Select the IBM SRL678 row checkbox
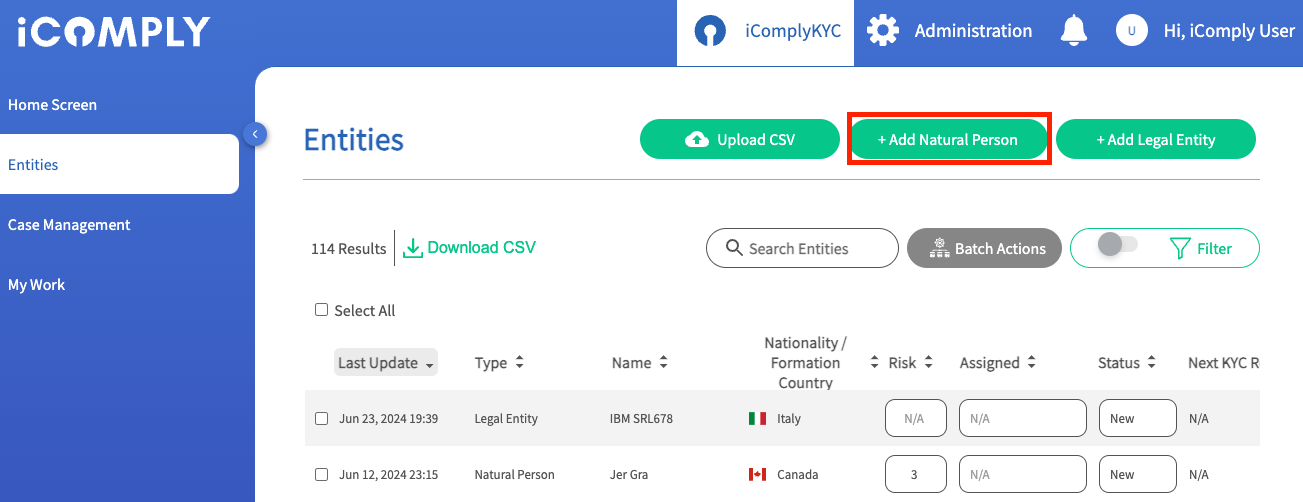This screenshot has width=1303, height=502. tap(321, 419)
